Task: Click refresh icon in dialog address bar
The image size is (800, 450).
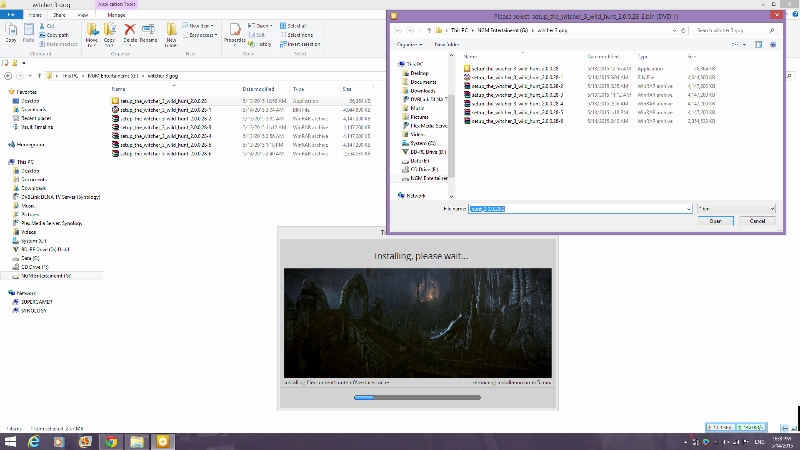Action: pyautogui.click(x=683, y=31)
